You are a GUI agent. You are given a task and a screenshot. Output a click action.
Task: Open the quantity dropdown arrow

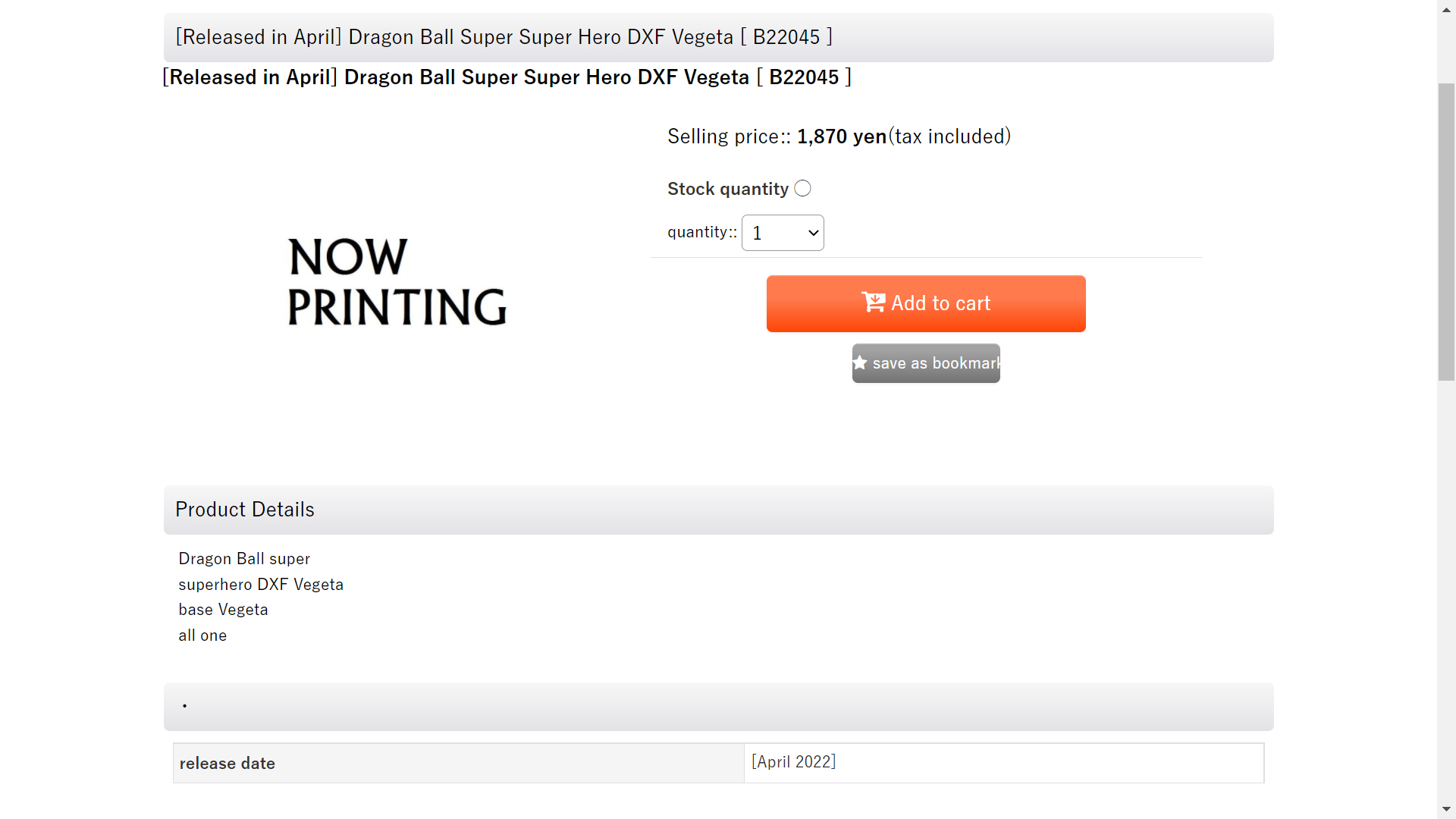pos(814,233)
